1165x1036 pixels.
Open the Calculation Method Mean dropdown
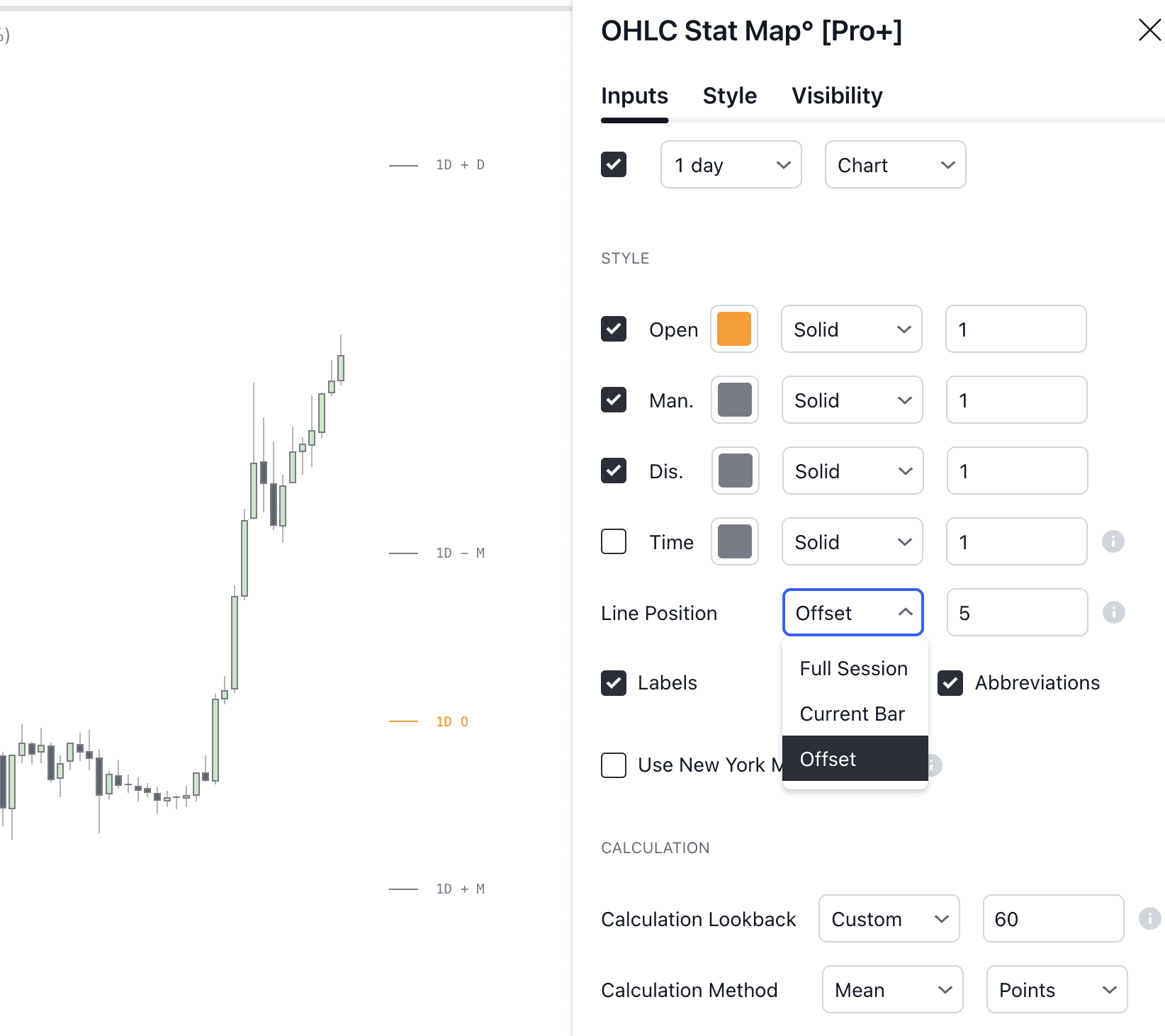click(x=892, y=989)
